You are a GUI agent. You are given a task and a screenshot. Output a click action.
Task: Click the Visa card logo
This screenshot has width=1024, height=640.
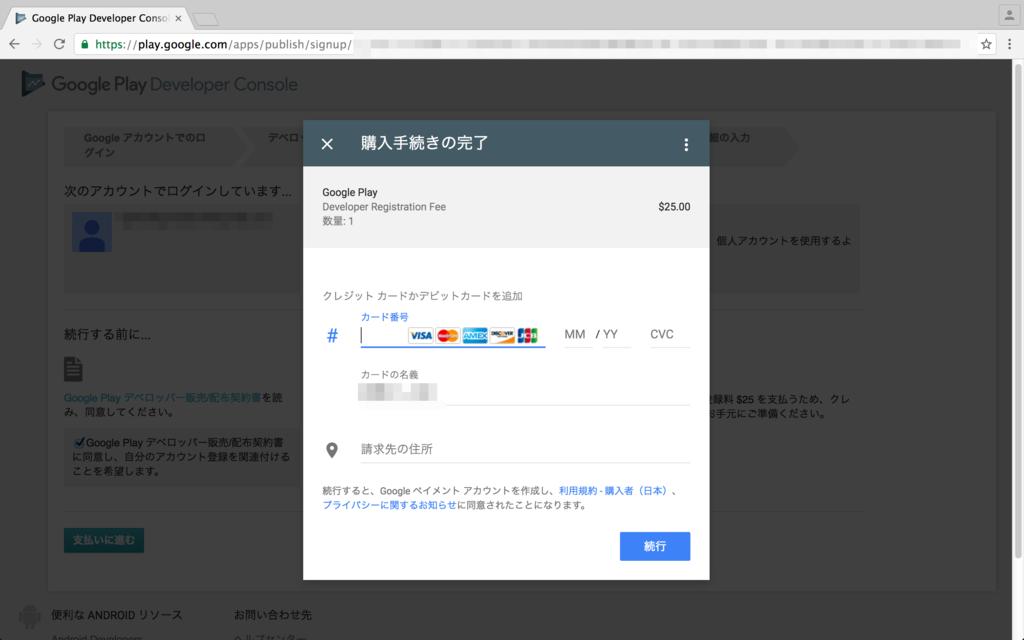coord(421,335)
